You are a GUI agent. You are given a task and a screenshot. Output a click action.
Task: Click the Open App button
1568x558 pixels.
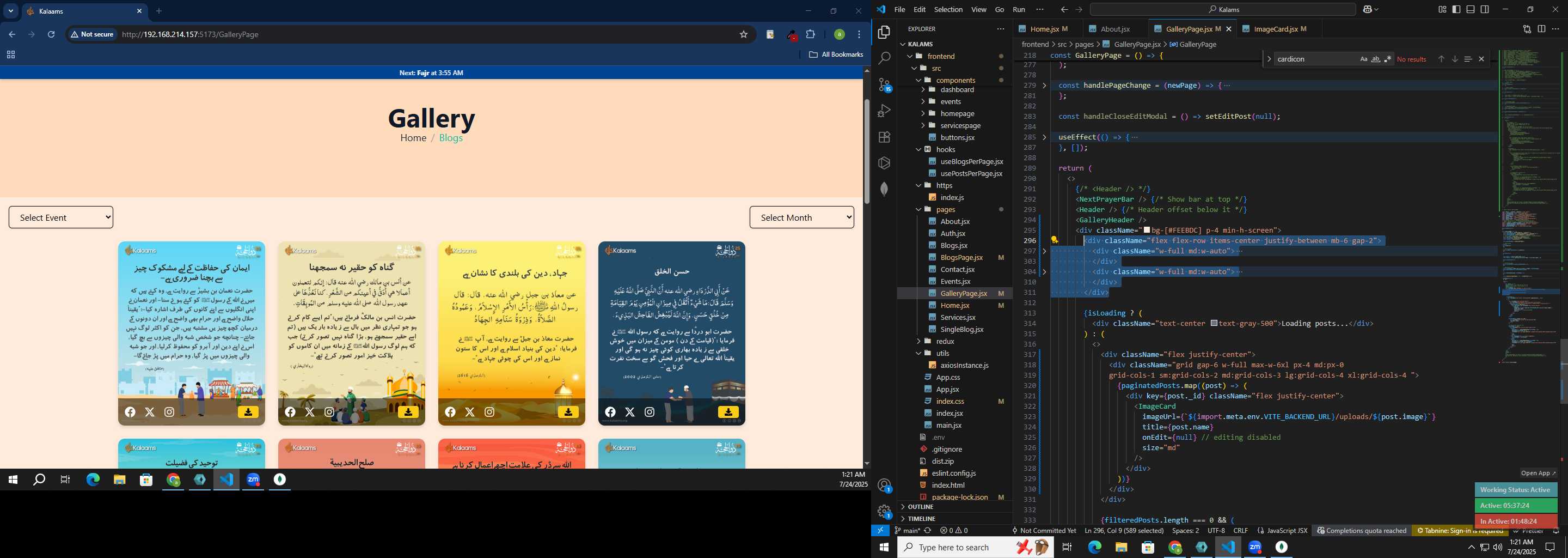click(x=1538, y=474)
